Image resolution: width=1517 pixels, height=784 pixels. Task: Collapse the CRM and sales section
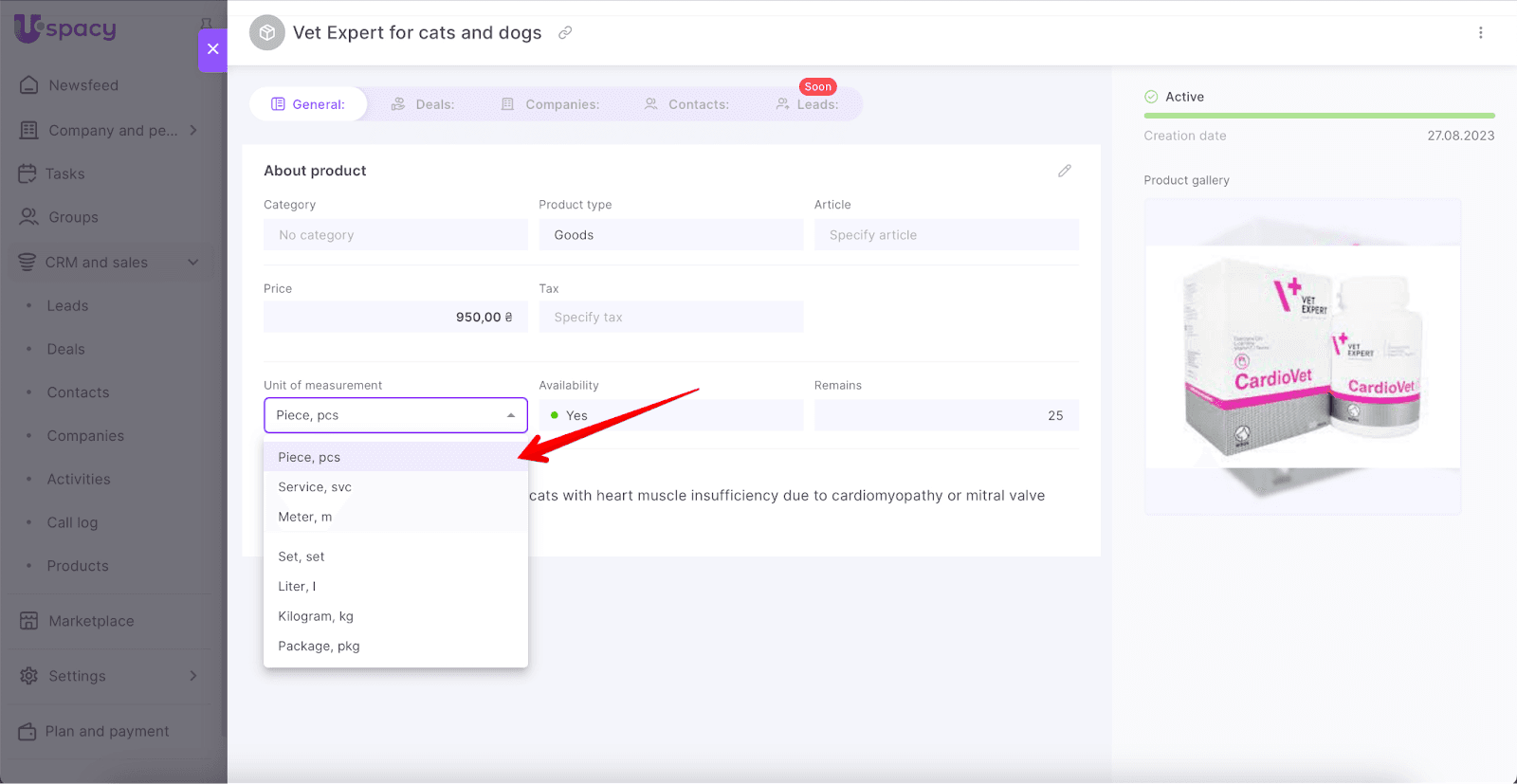coord(193,263)
